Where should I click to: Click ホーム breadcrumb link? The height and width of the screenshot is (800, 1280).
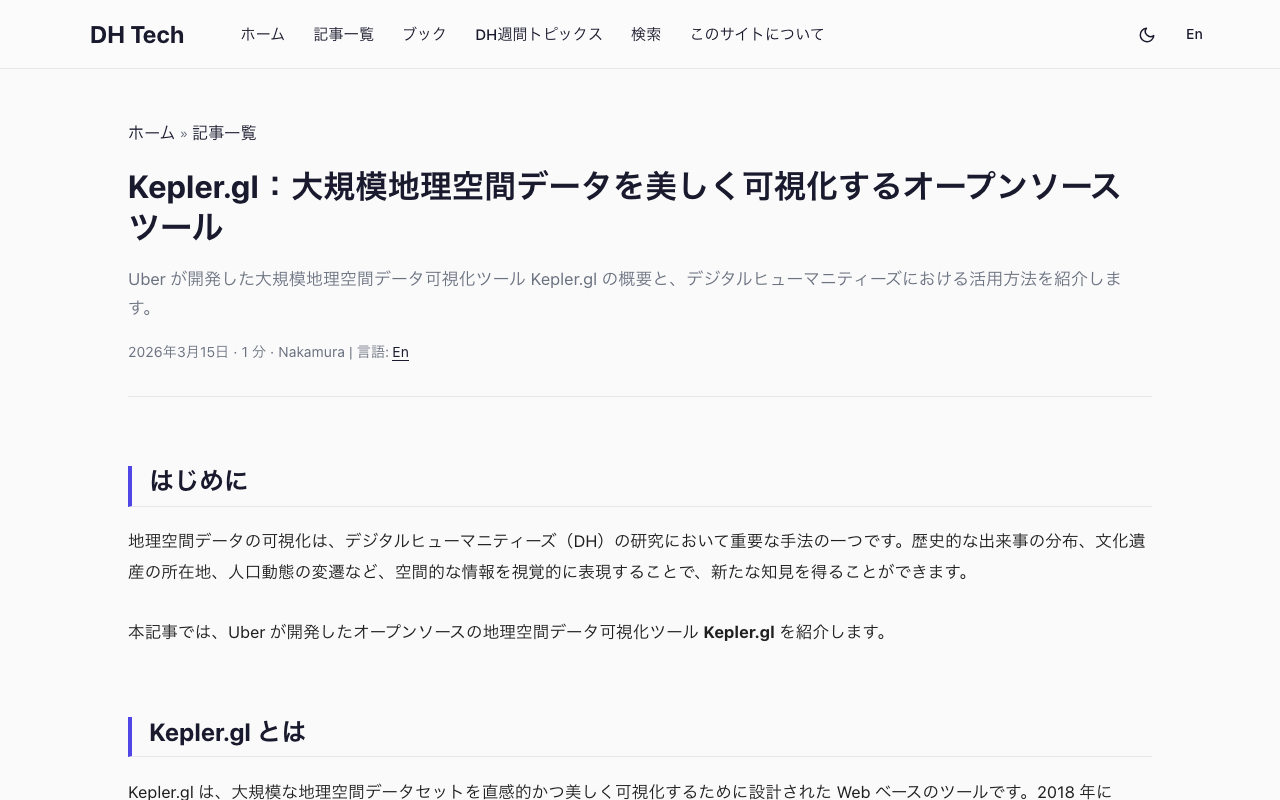[151, 133]
